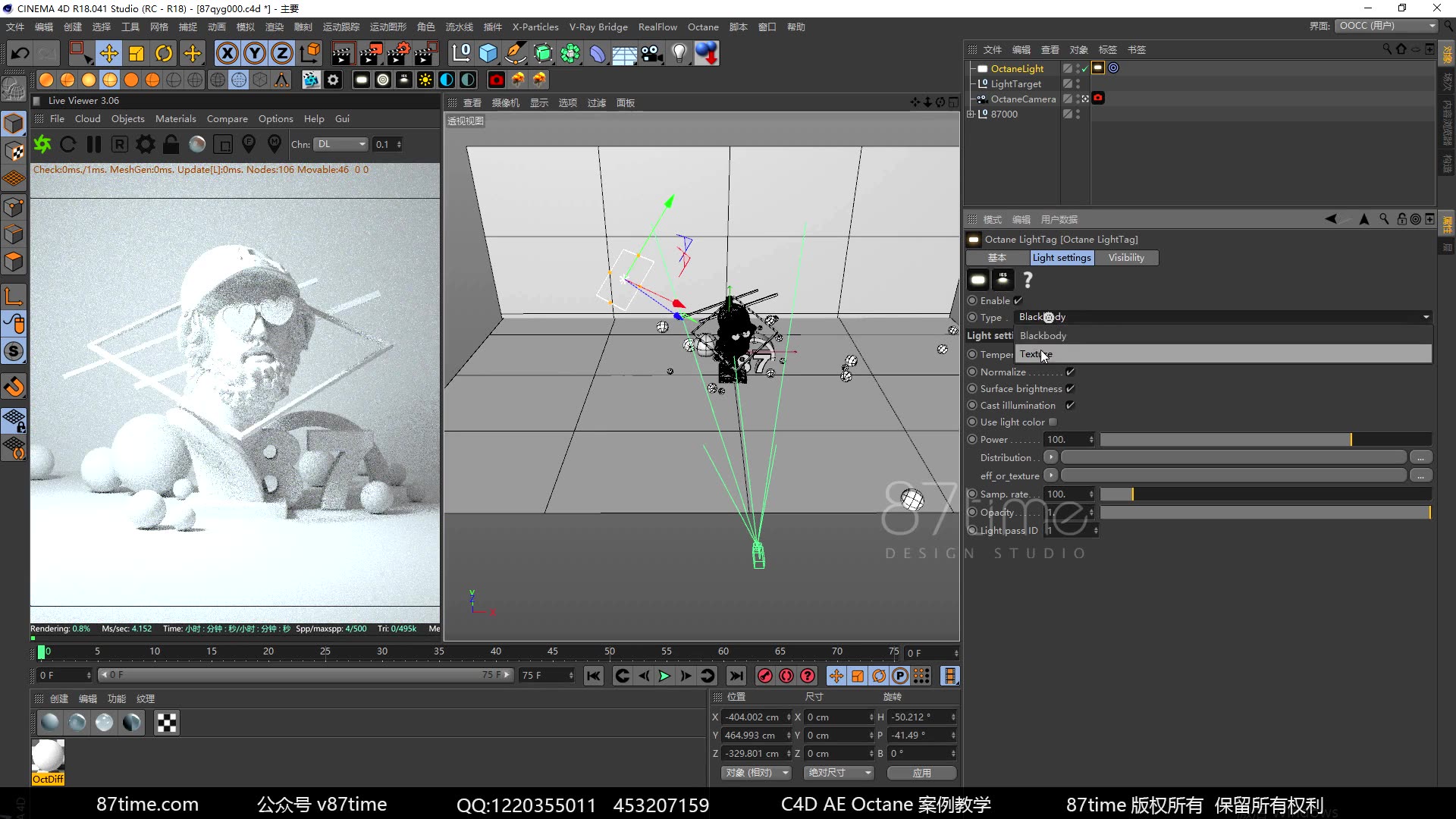Pause the Live Viewer render

pos(94,144)
